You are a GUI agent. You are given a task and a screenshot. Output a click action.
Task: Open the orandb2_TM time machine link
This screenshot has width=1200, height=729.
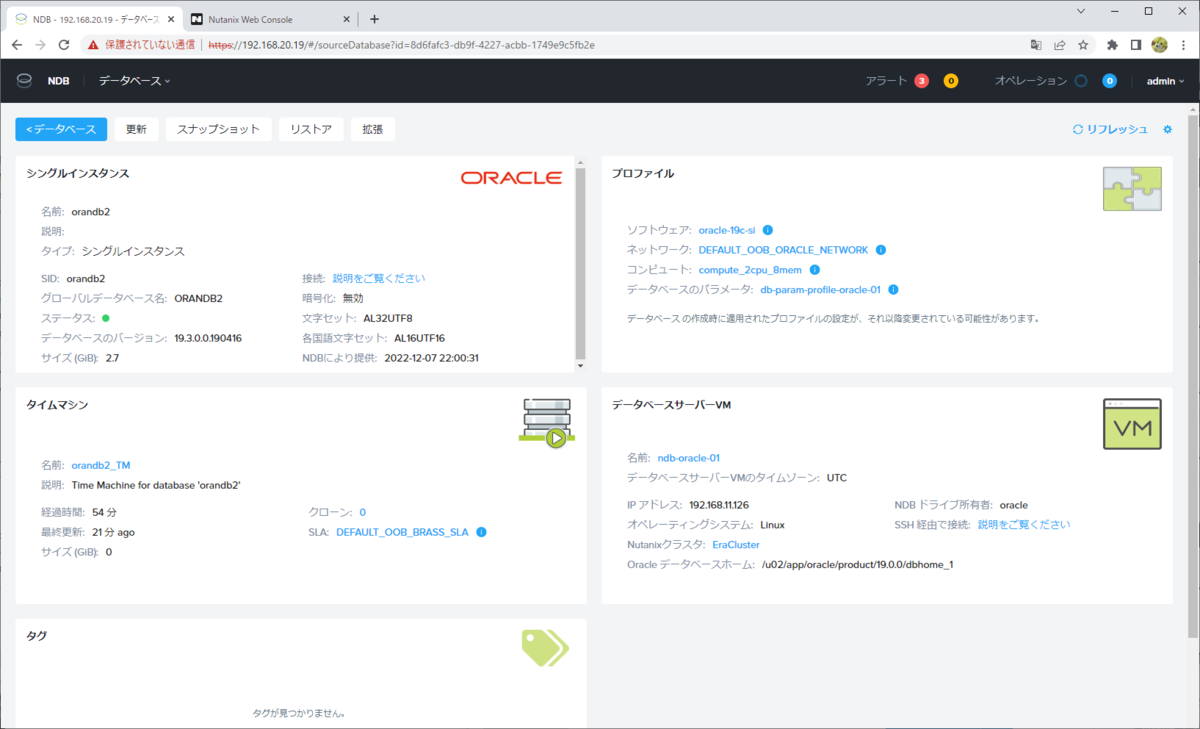pyautogui.click(x=101, y=465)
